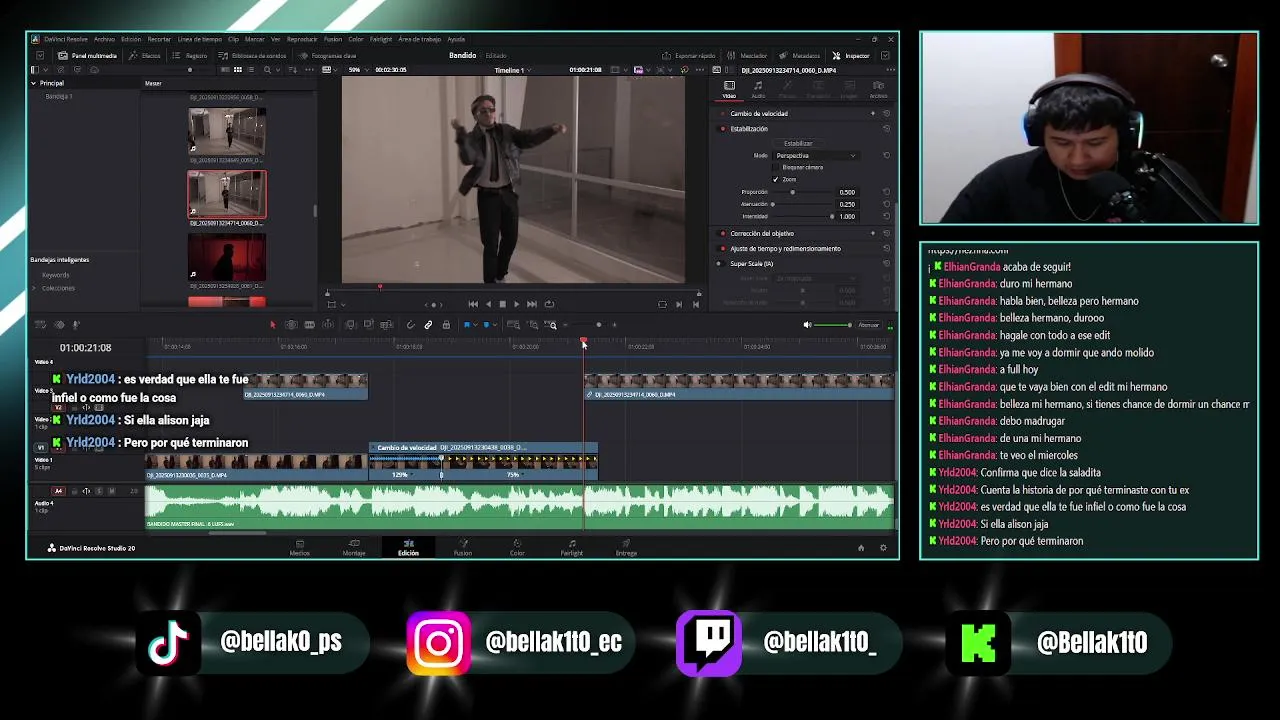The width and height of the screenshot is (1280, 720).
Task: Click the Atenuación value field 0.250
Action: (848, 204)
